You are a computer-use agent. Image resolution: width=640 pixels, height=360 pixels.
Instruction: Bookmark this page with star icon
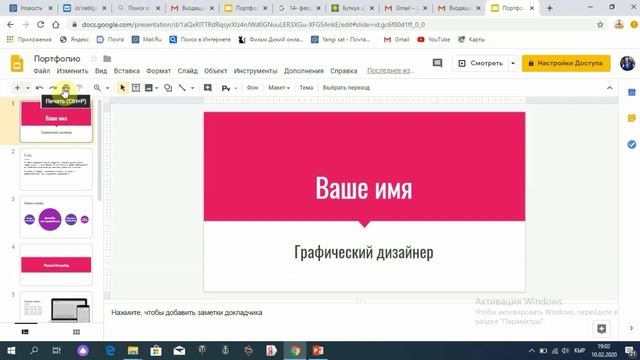(600, 25)
